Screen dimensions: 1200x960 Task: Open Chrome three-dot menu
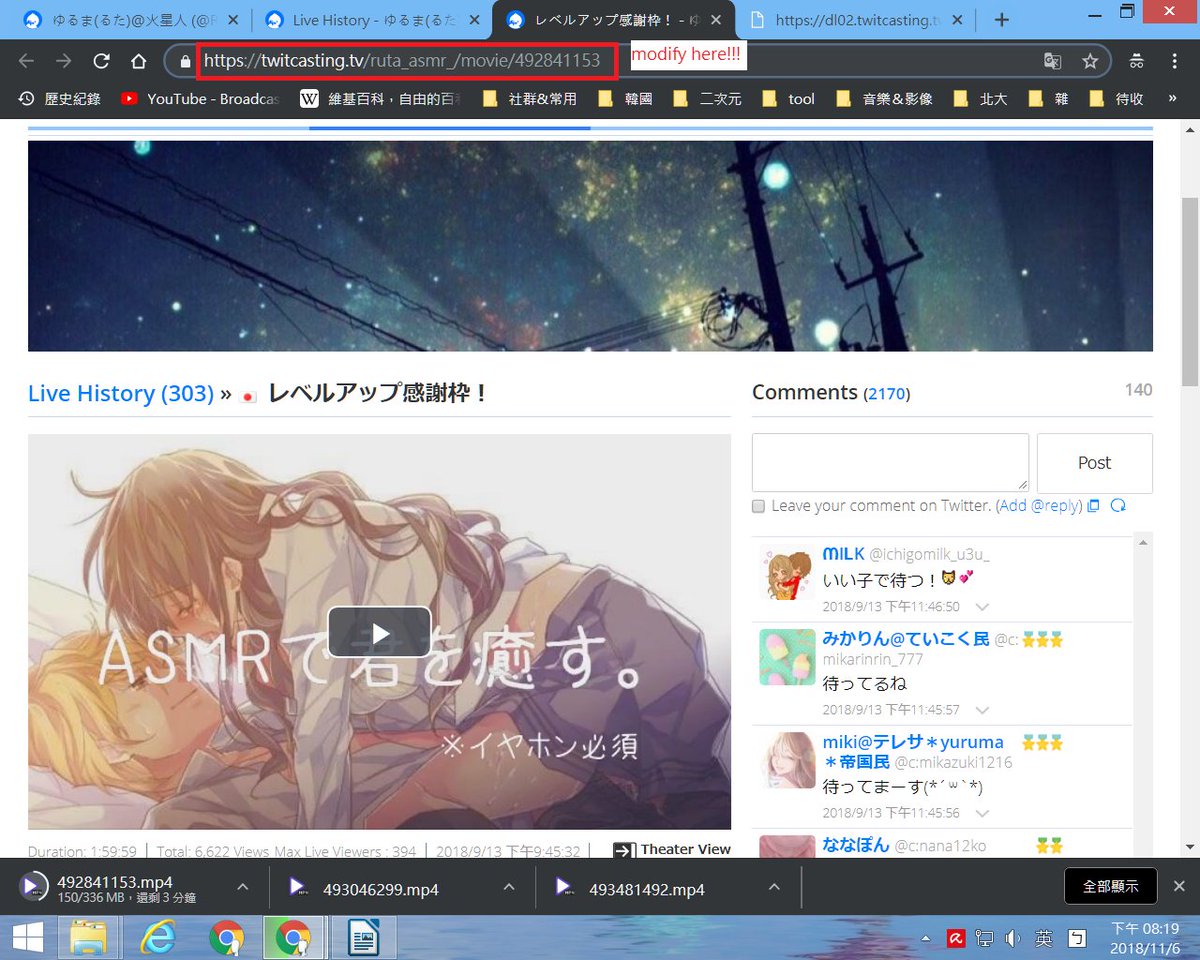1174,62
